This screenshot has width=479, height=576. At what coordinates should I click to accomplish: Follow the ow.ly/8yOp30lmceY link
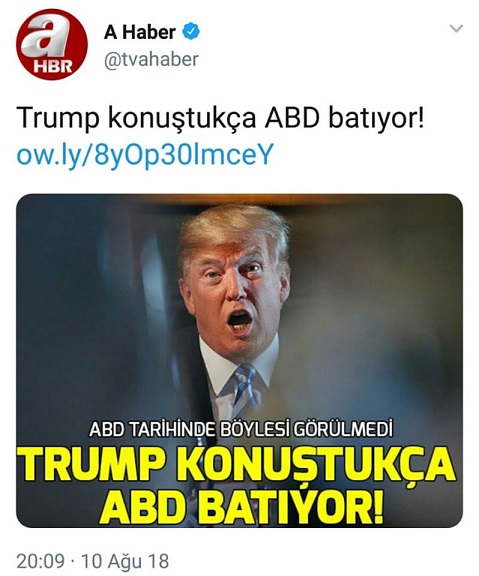(x=145, y=154)
